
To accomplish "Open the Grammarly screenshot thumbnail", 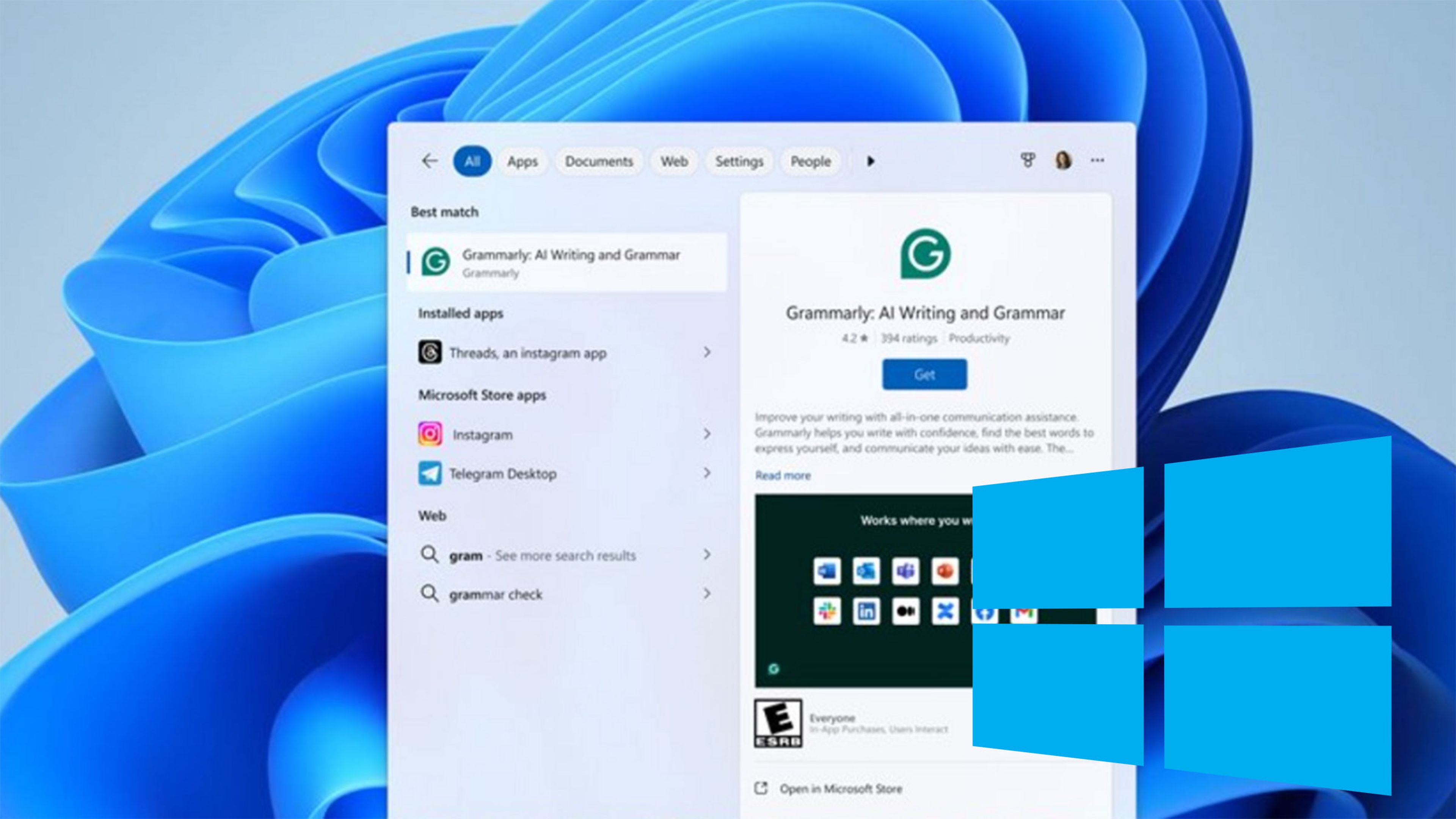I will [x=864, y=591].
